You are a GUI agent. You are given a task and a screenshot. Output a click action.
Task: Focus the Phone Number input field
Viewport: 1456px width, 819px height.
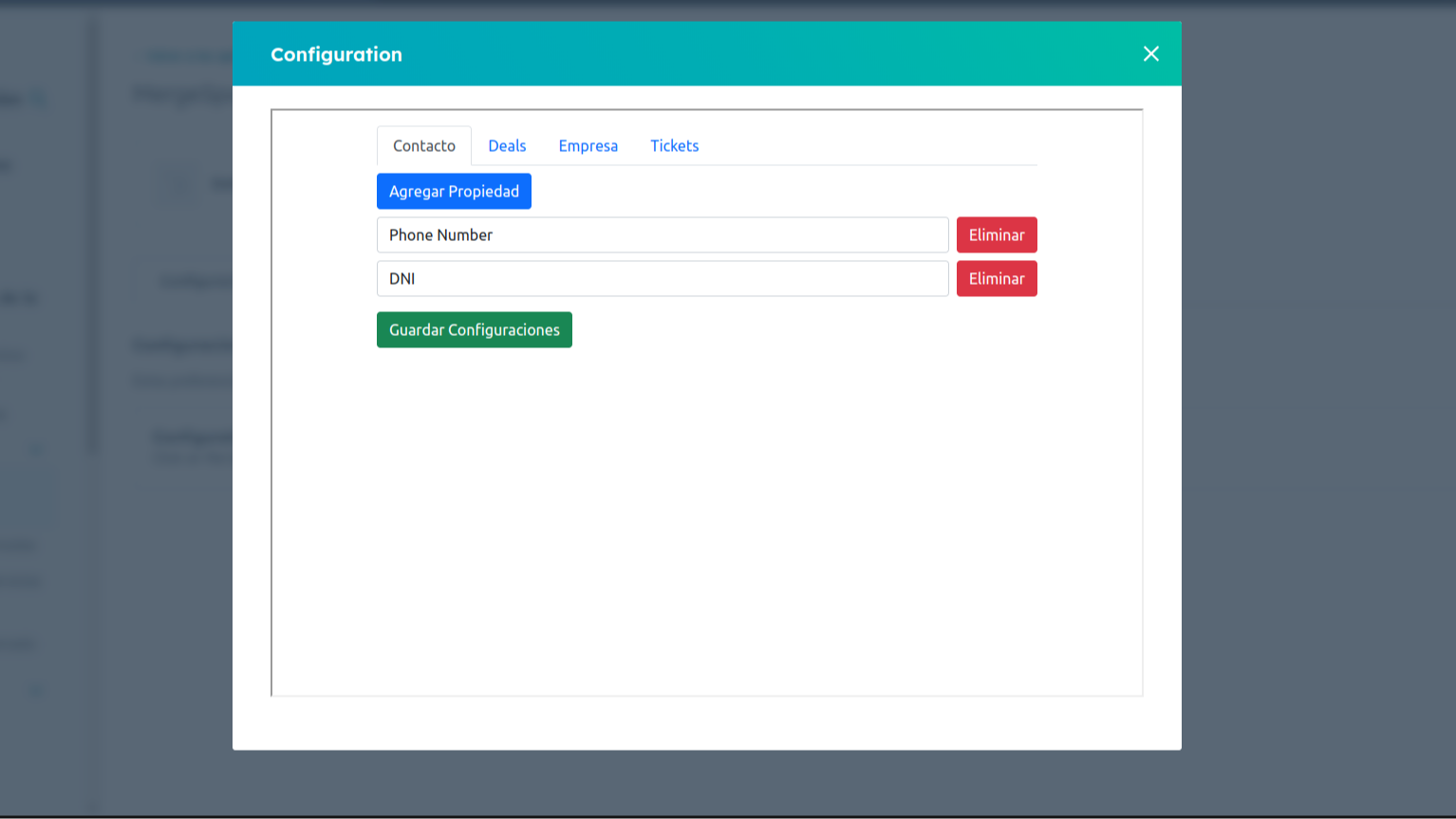(x=663, y=235)
